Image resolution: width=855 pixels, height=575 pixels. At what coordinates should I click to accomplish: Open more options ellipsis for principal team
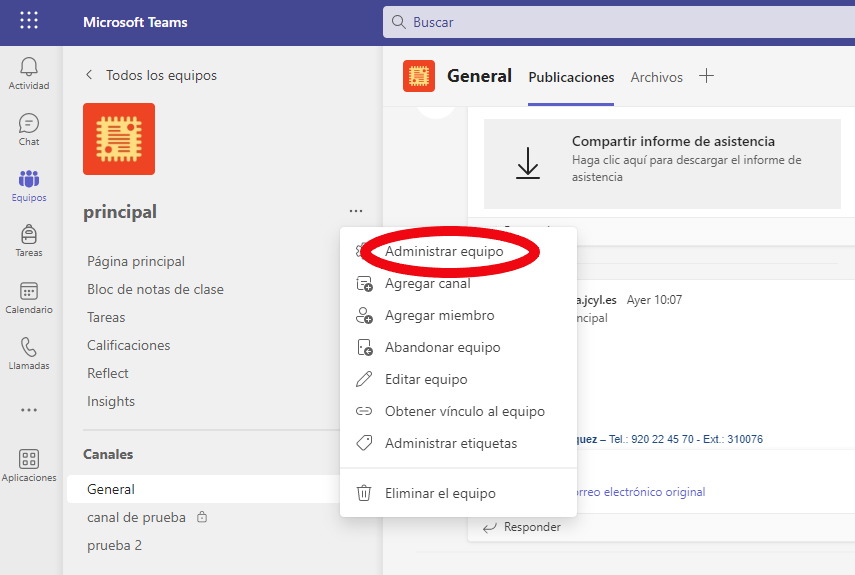(356, 211)
